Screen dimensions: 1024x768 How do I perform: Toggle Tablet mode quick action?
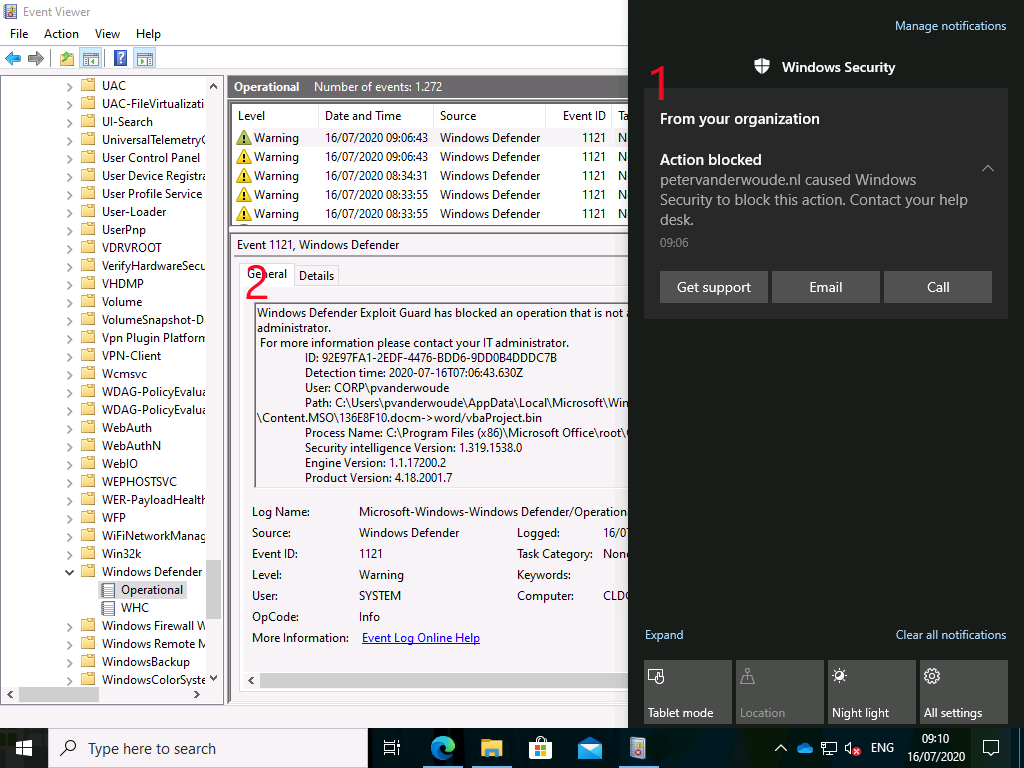tap(689, 692)
